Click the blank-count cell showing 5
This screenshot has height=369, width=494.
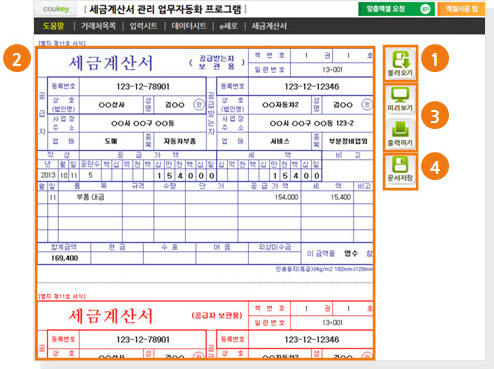pos(90,175)
